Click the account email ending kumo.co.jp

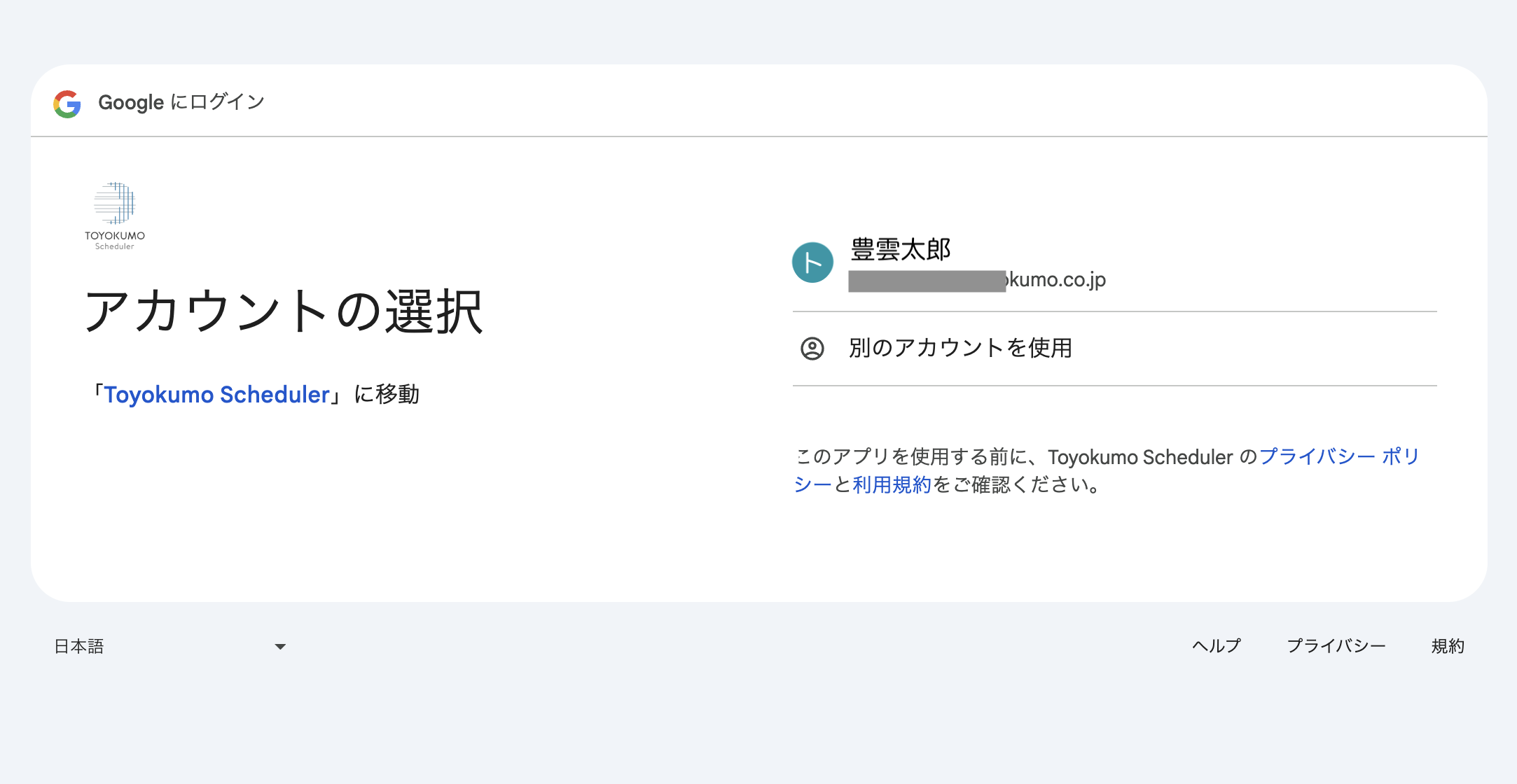pyautogui.click(x=977, y=280)
